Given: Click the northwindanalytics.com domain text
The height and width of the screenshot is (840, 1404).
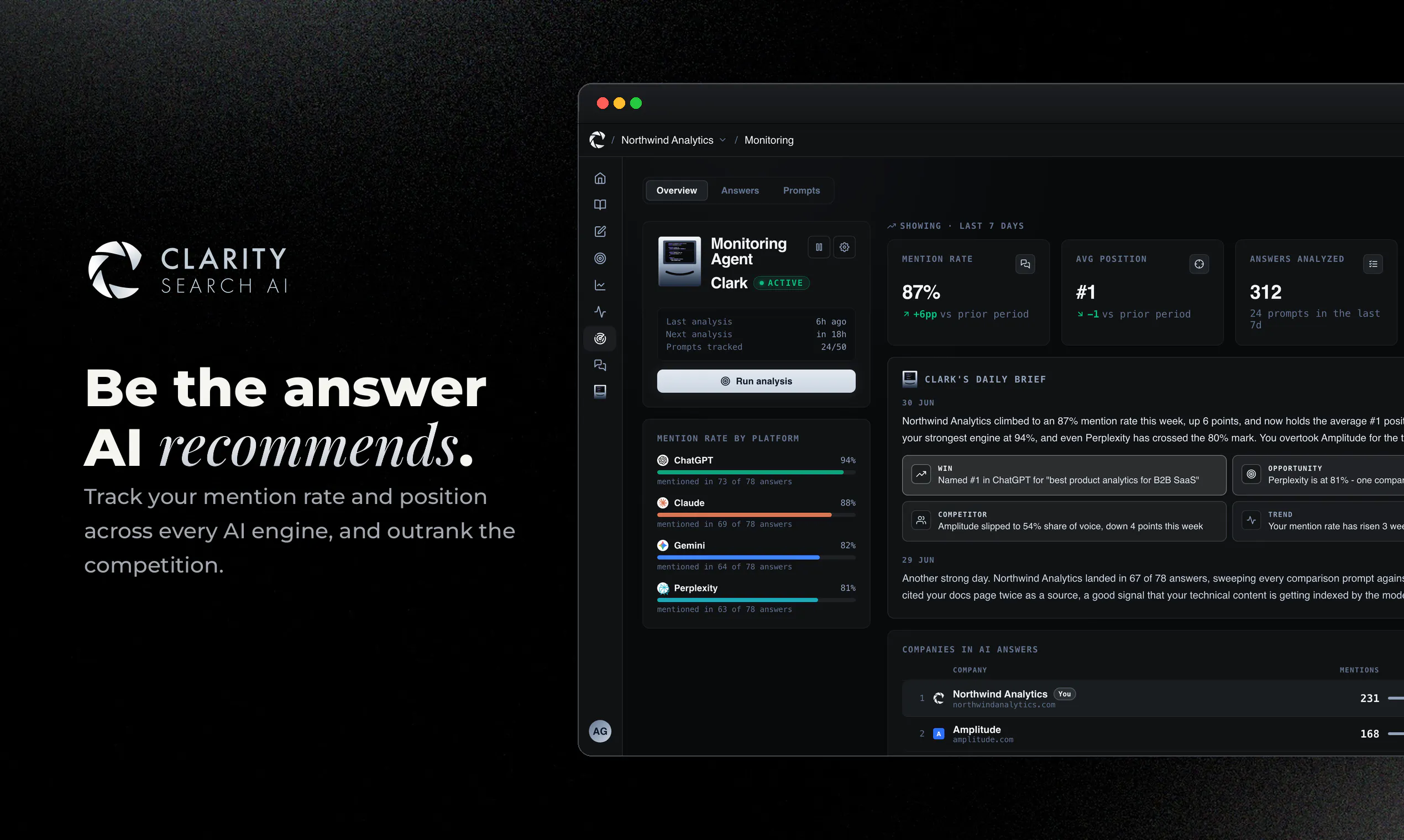Looking at the screenshot, I should [x=1004, y=705].
